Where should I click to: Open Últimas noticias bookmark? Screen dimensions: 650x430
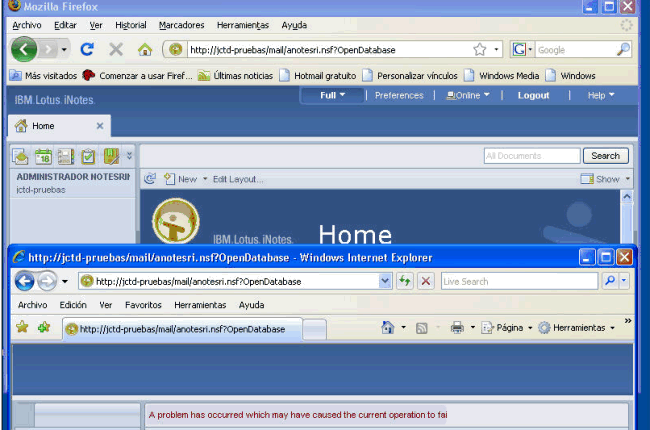(235, 76)
